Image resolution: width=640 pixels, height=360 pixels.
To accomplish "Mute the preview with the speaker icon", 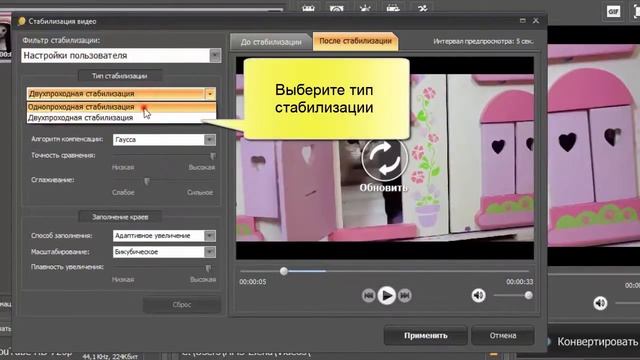I will (x=478, y=295).
